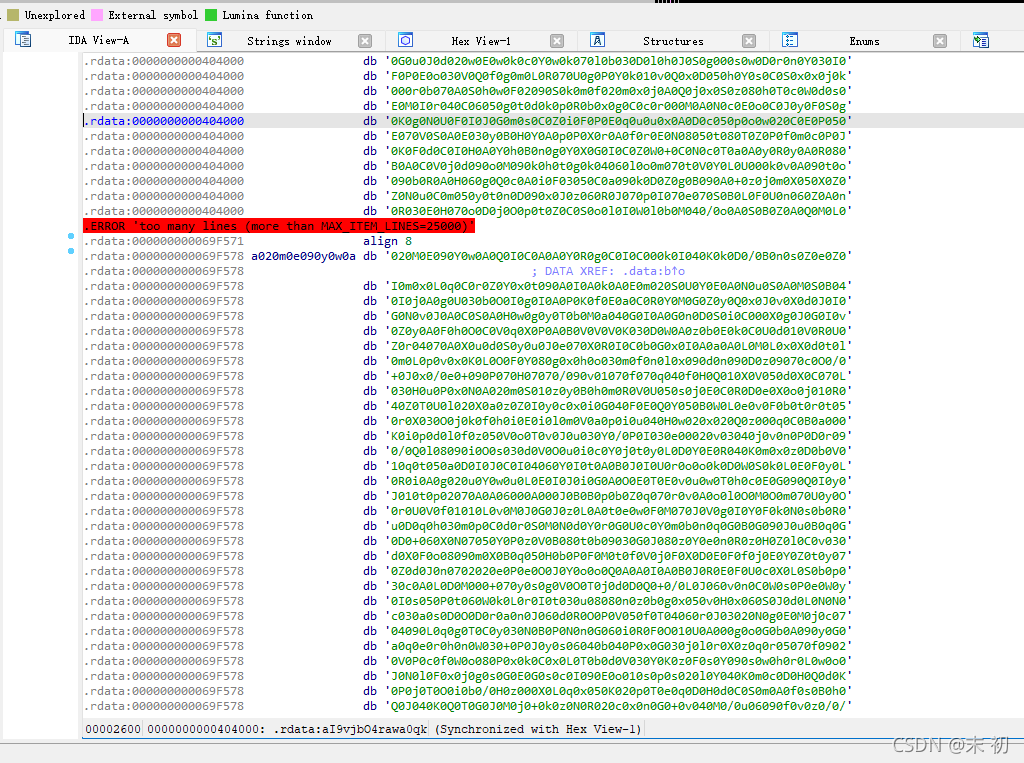Click the IDA View-A tab icon
Screen dimensions: 1024x763
coord(23,40)
